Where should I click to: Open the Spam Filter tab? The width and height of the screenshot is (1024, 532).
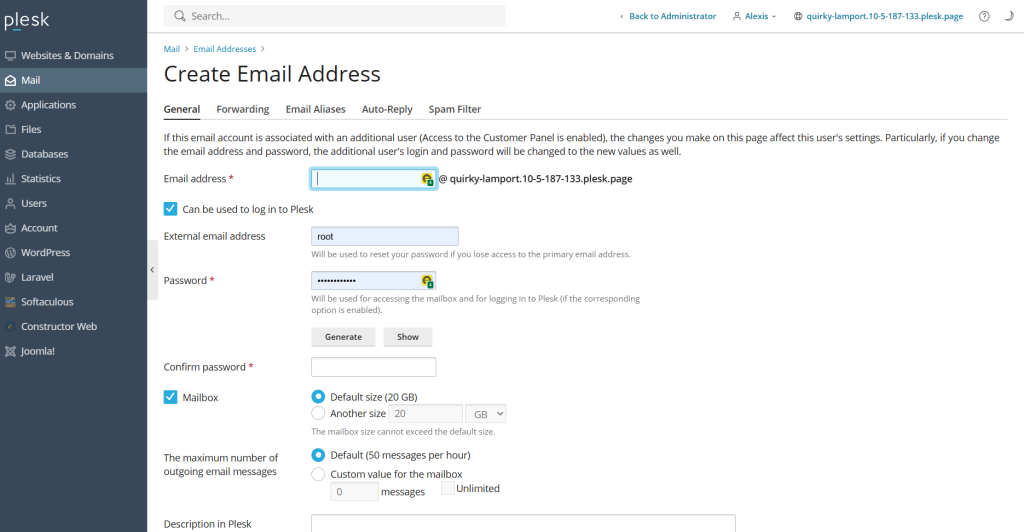pyautogui.click(x=455, y=109)
